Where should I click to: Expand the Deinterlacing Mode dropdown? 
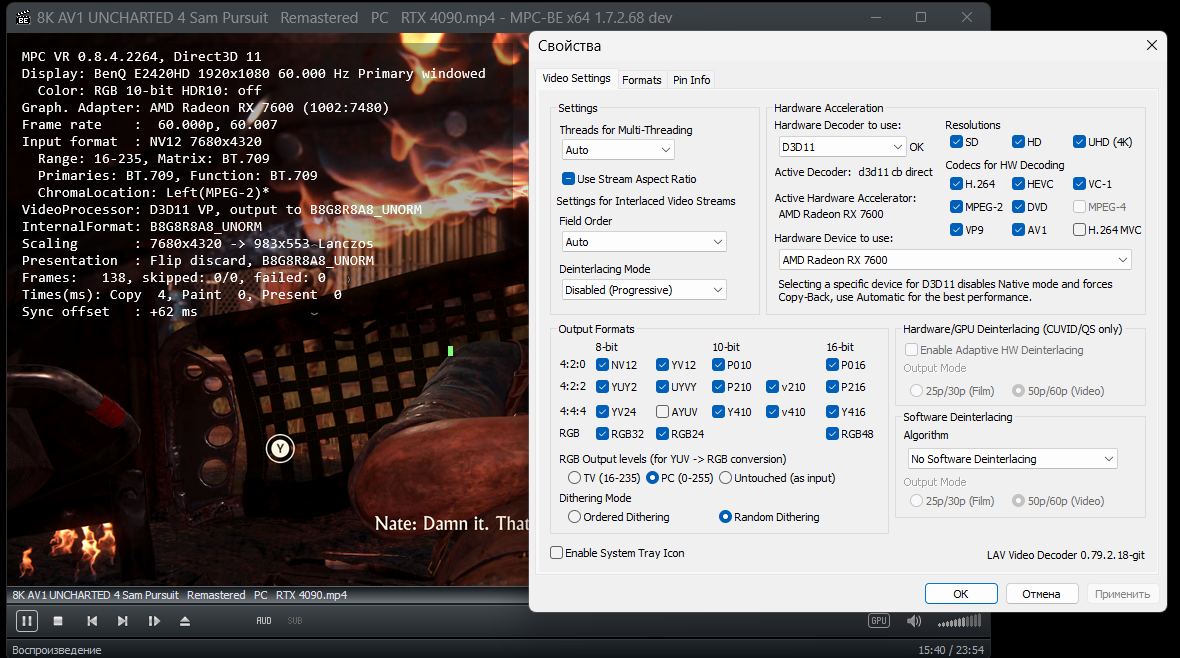[644, 290]
